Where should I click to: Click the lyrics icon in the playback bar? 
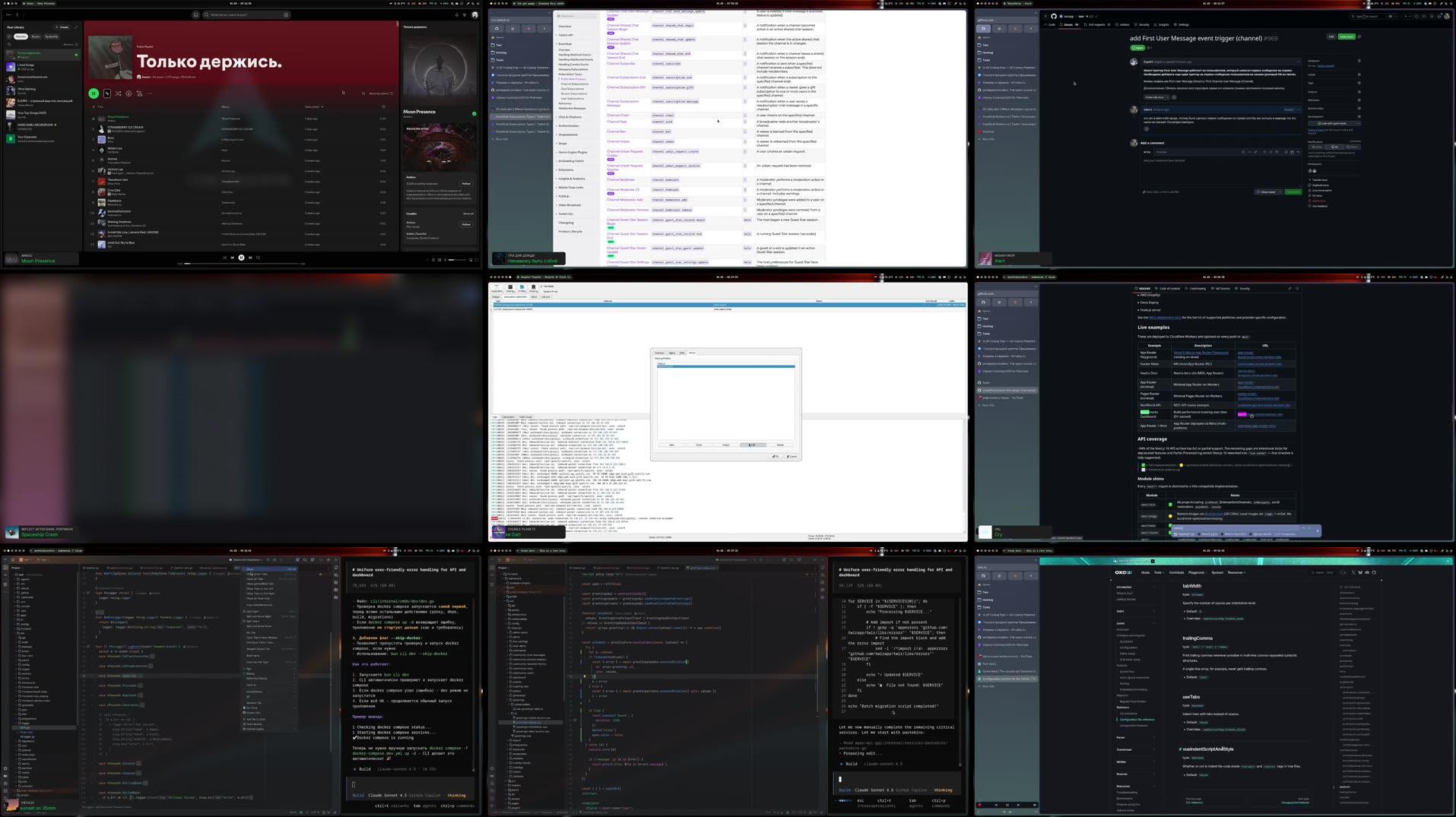point(427,258)
